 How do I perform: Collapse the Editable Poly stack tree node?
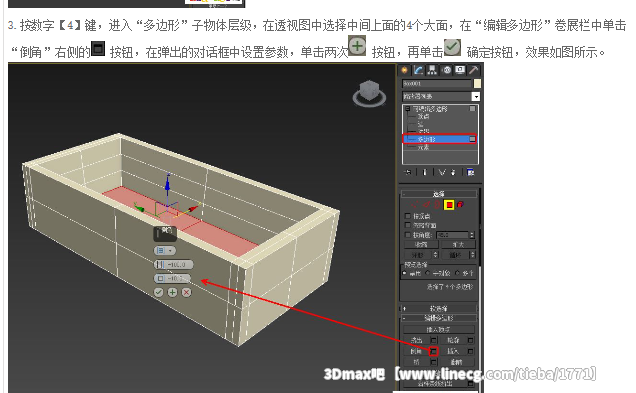tap(408, 109)
